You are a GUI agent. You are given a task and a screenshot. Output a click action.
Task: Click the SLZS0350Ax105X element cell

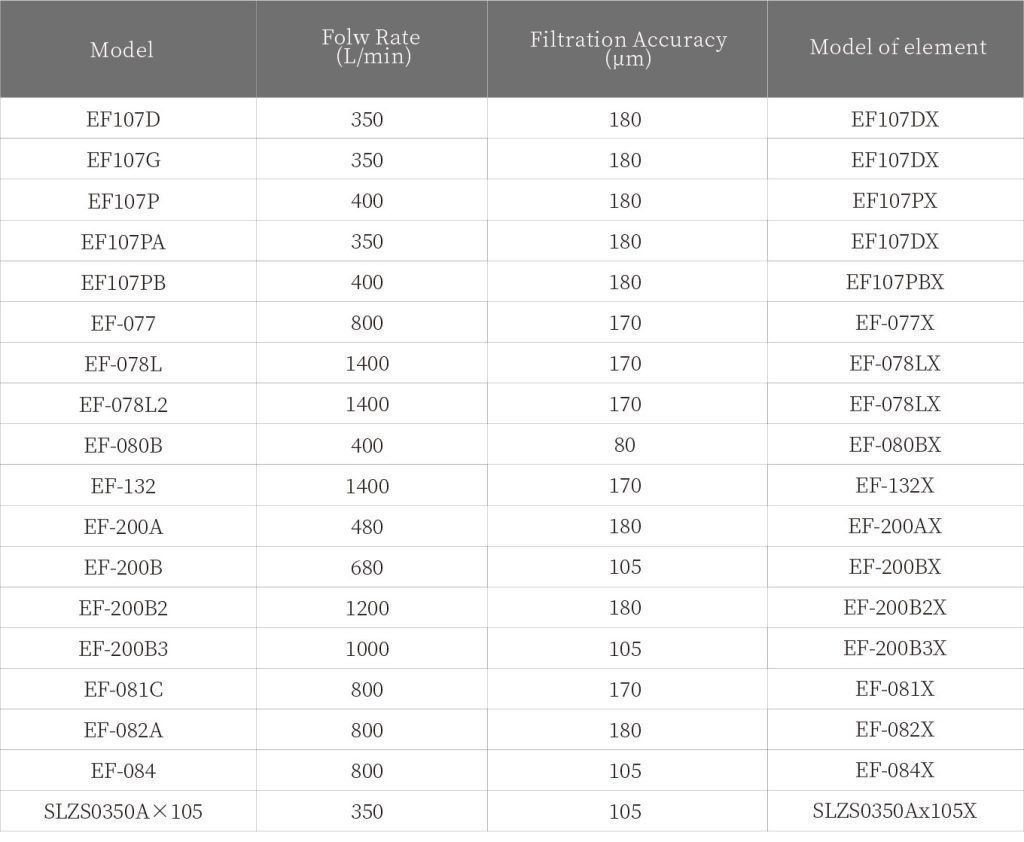pyautogui.click(x=895, y=812)
